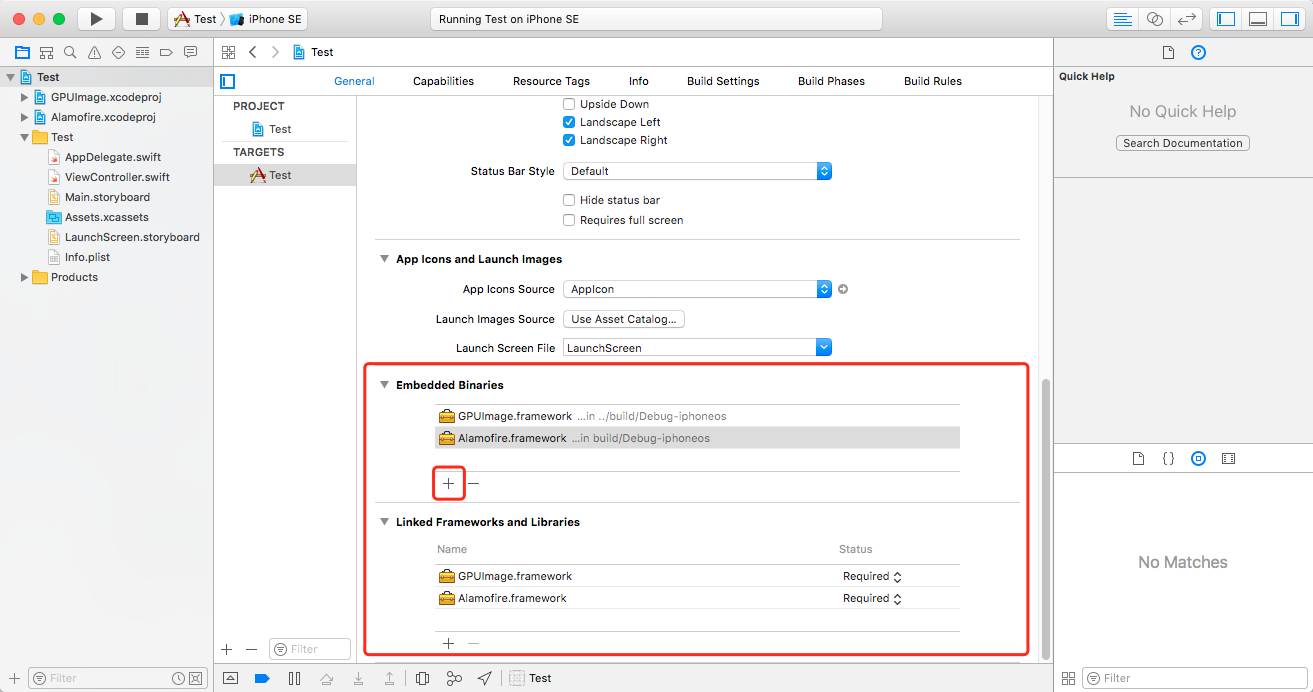Toggle the utilities panel visibility
This screenshot has height=692, width=1313.
[x=1290, y=19]
